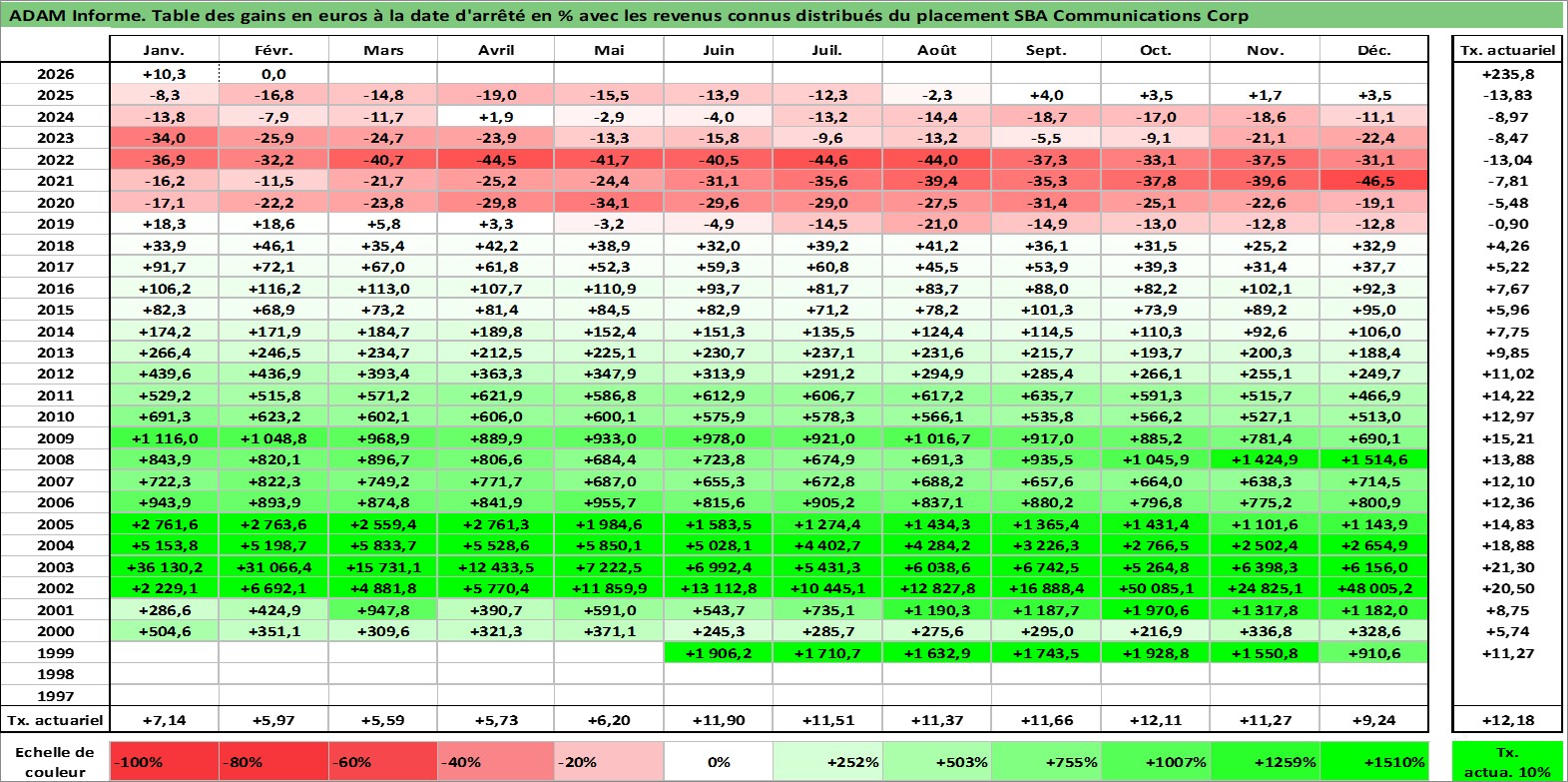Image resolution: width=1568 pixels, height=782 pixels.
Task: Click the +235,8 actuarial rate for 2026
Action: tap(1507, 74)
